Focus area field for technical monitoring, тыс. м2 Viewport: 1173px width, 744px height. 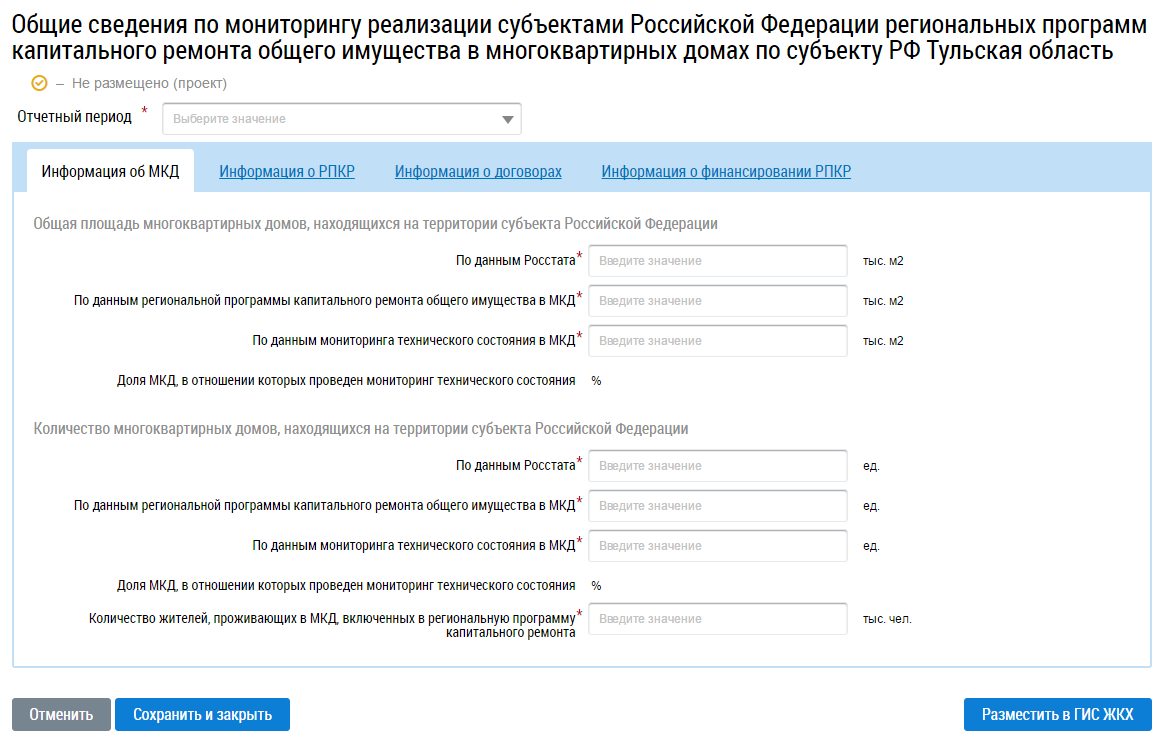tap(717, 340)
